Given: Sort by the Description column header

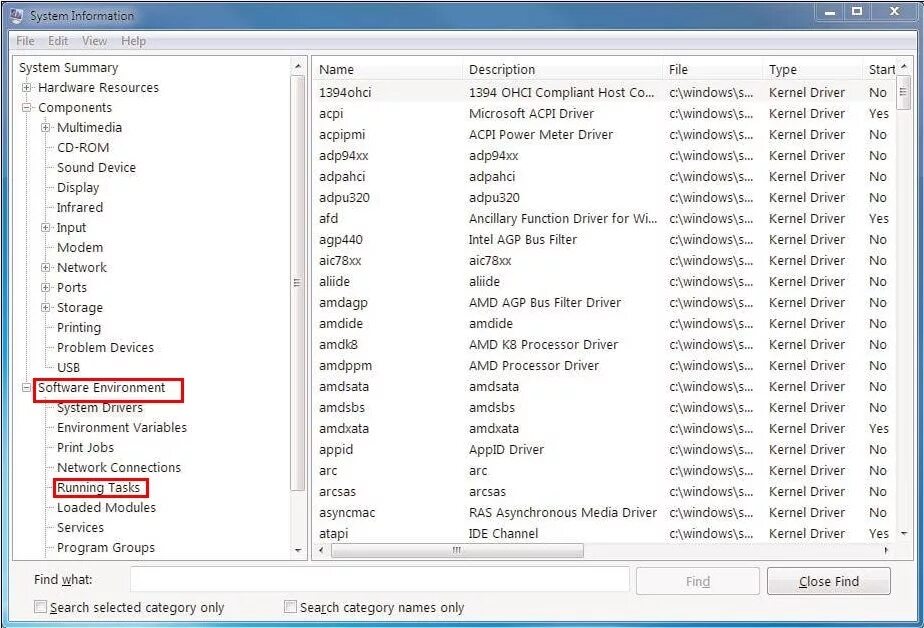Looking at the screenshot, I should click(563, 70).
